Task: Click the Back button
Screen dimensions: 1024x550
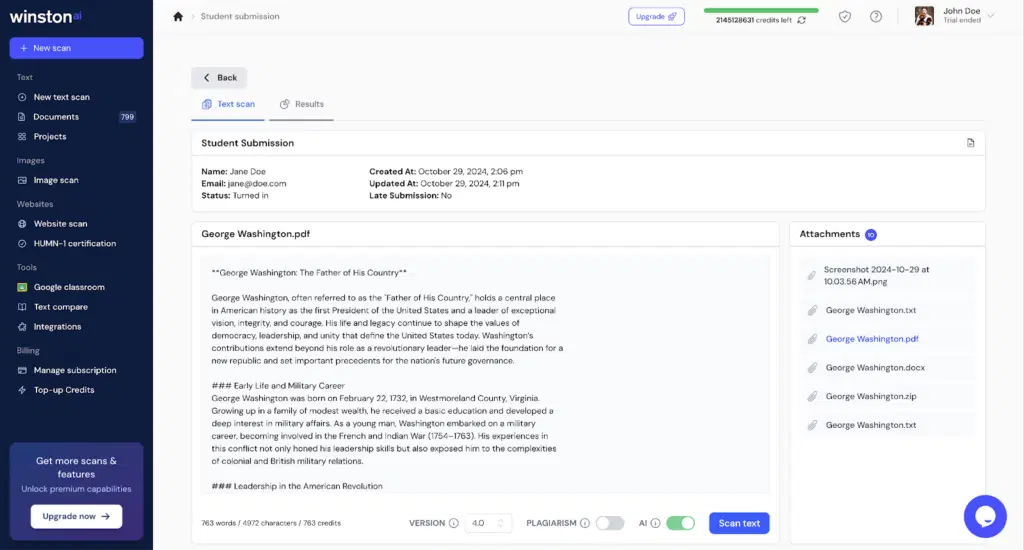Action: (219, 77)
